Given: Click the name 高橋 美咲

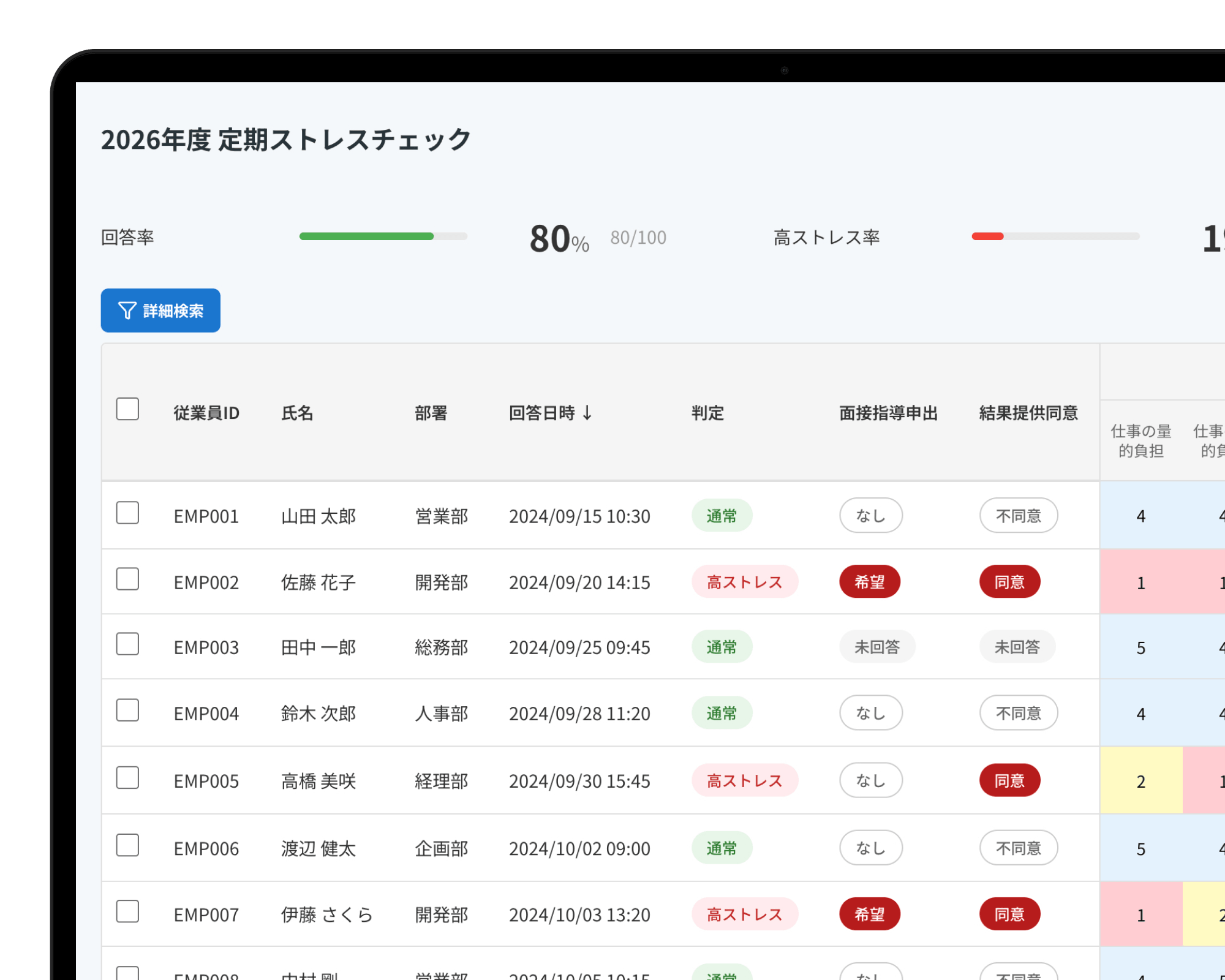Looking at the screenshot, I should (x=318, y=781).
